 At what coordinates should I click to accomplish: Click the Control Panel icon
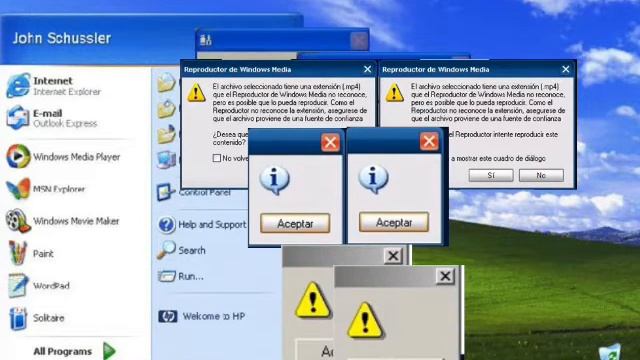coord(166,192)
